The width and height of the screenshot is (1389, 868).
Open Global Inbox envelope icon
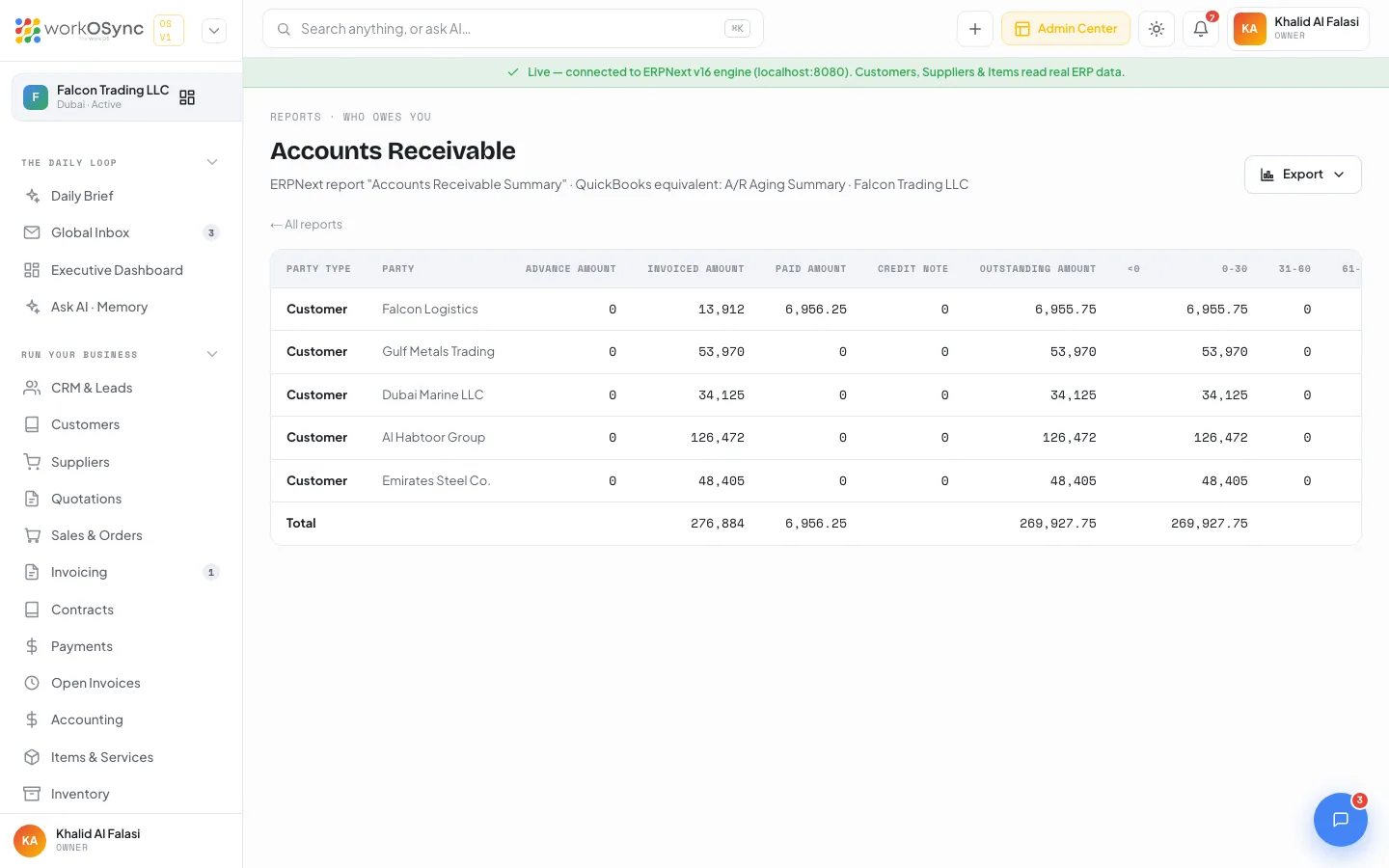coord(32,232)
